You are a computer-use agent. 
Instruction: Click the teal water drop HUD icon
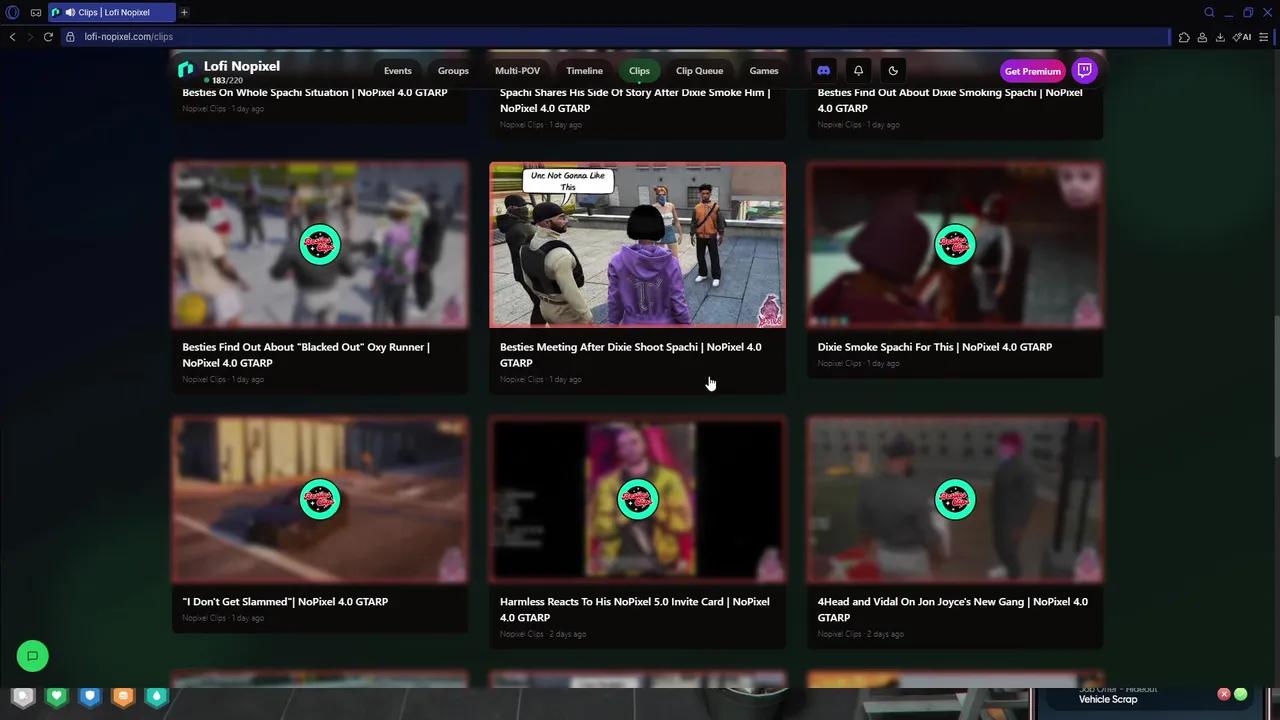pos(156,696)
